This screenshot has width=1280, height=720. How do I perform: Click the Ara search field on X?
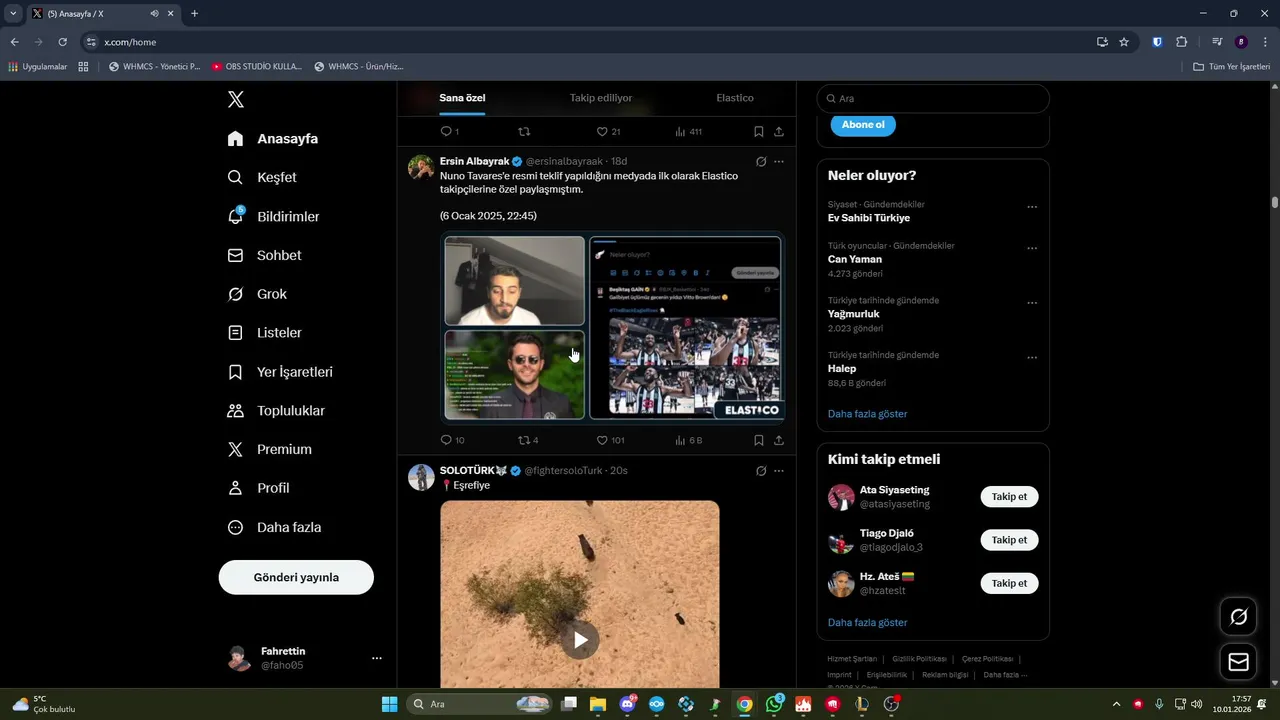[933, 98]
